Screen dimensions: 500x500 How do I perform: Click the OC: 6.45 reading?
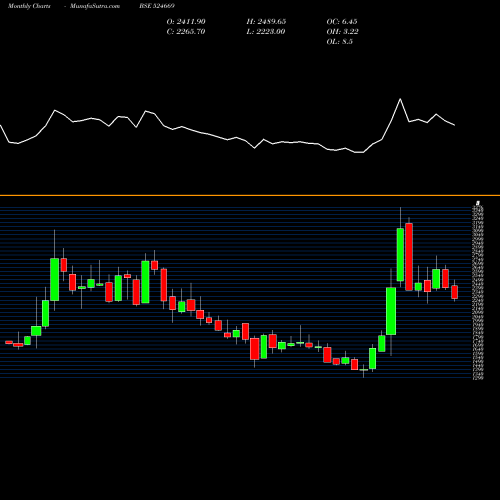[x=342, y=22]
